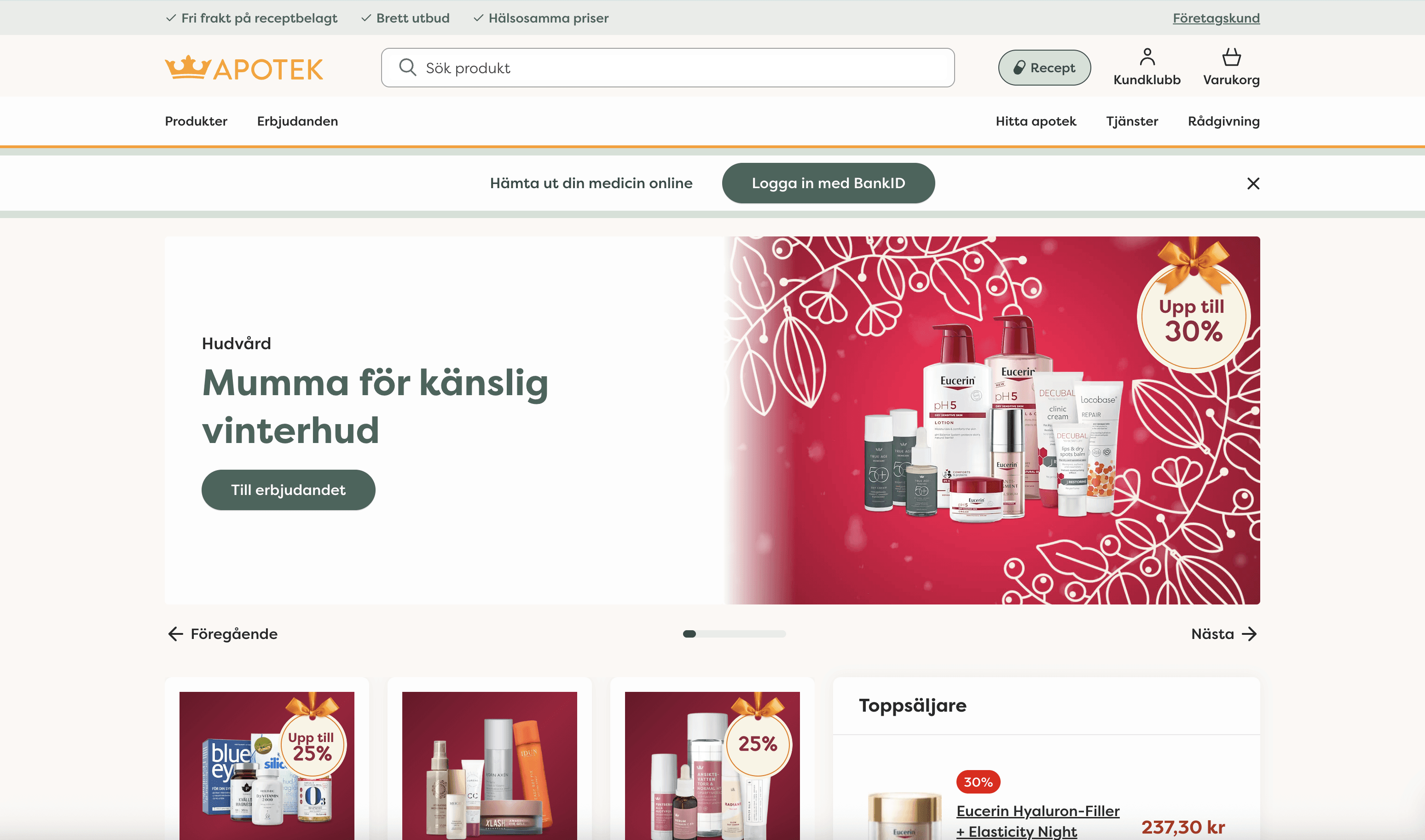Click the Till erbjudandet button
Image resolution: width=1425 pixels, height=840 pixels.
point(288,489)
